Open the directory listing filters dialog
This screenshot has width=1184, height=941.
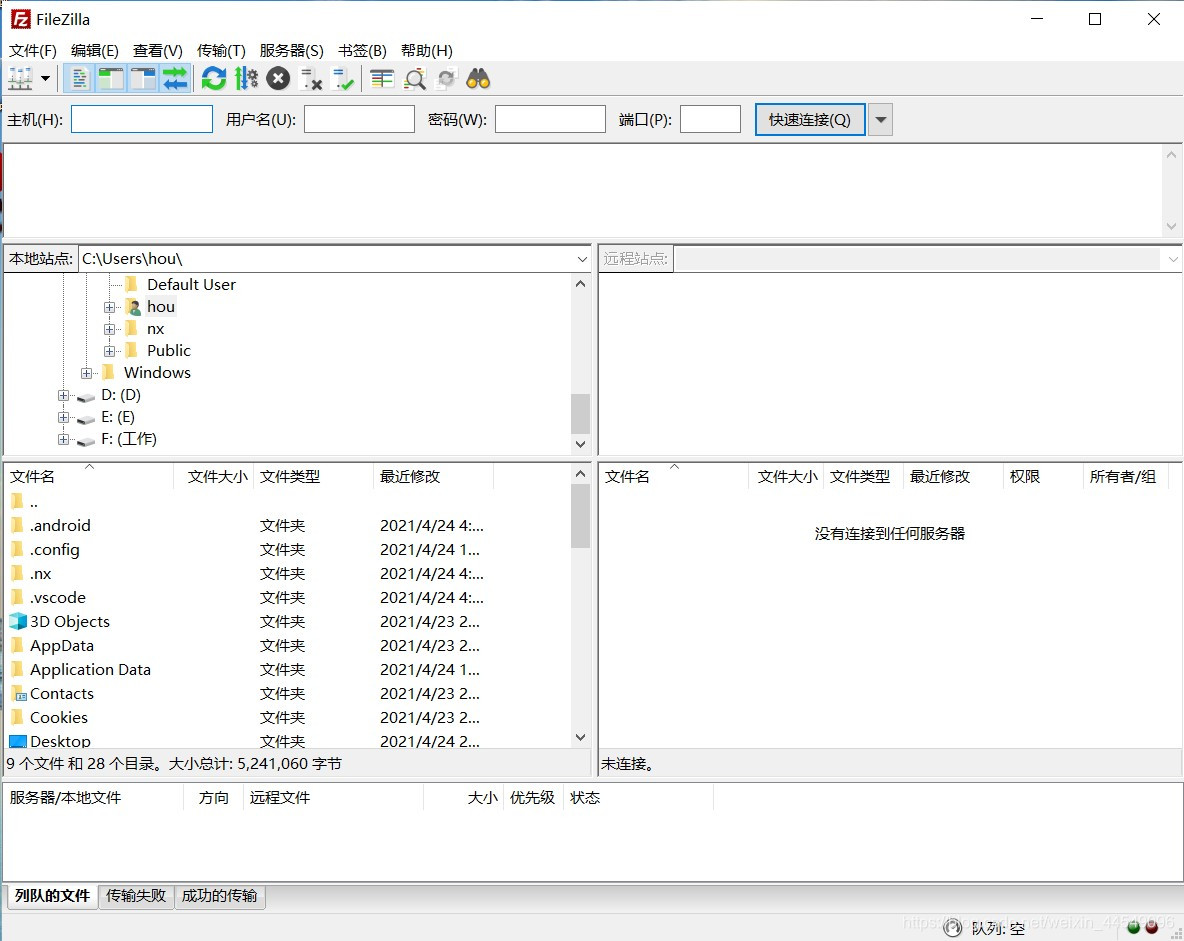382,79
